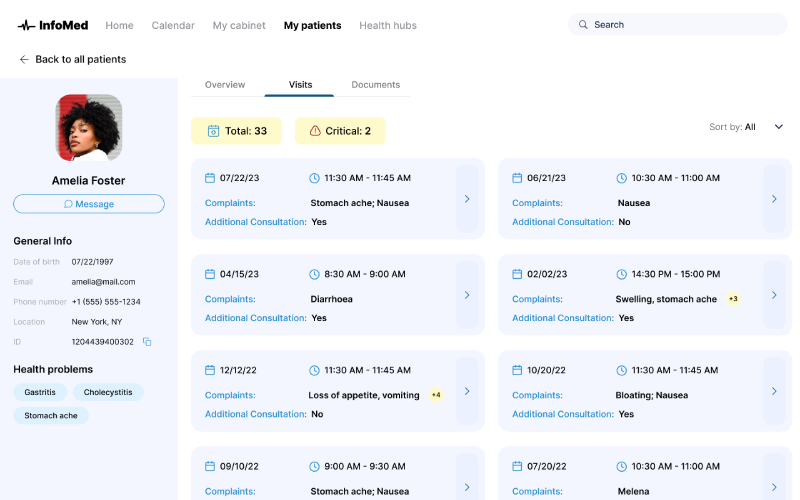Expand the 12/12/22 visit with its arrow
The image size is (800, 500).
[x=467, y=391]
